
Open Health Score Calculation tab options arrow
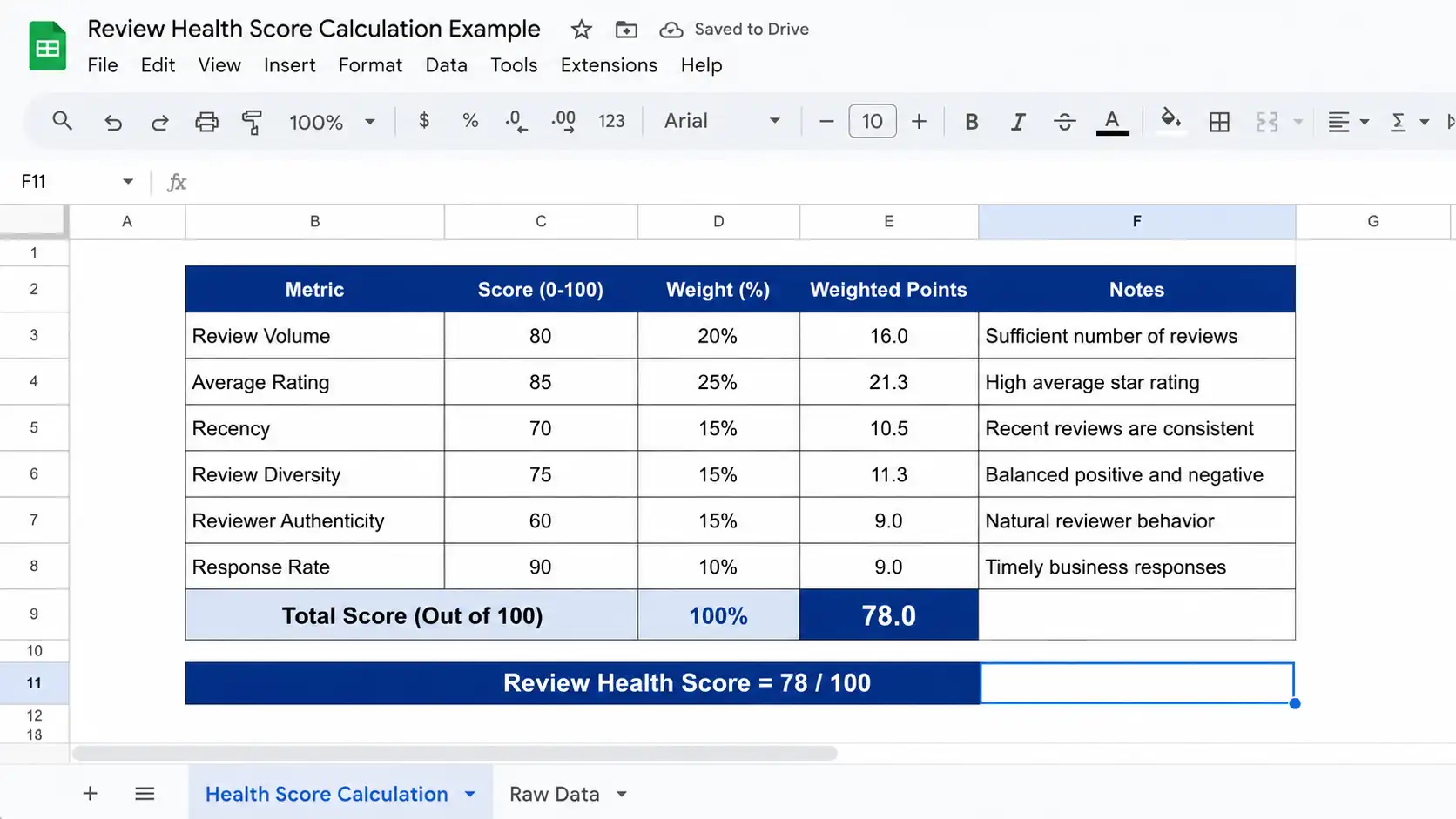470,794
